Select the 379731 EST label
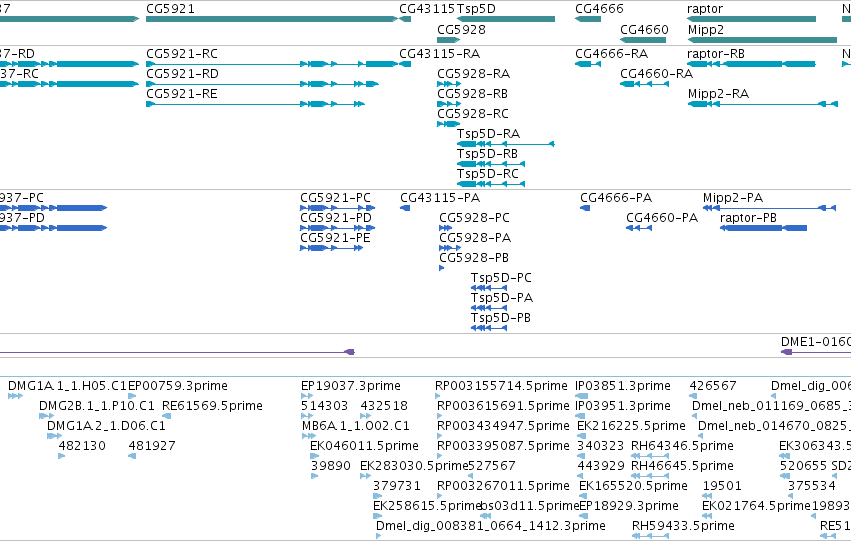Screen dimensions: 851x541 click(x=397, y=487)
